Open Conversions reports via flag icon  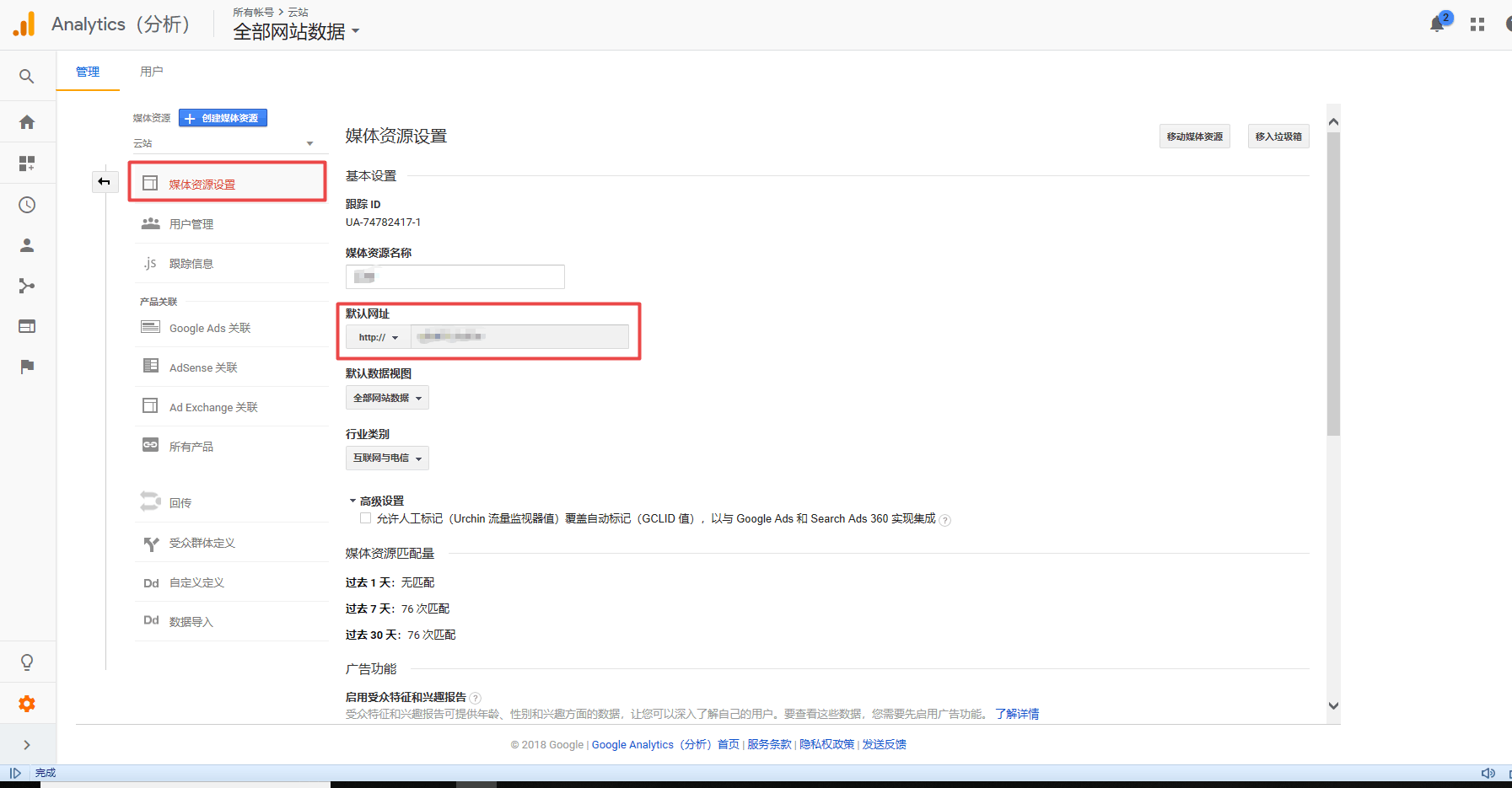point(26,366)
